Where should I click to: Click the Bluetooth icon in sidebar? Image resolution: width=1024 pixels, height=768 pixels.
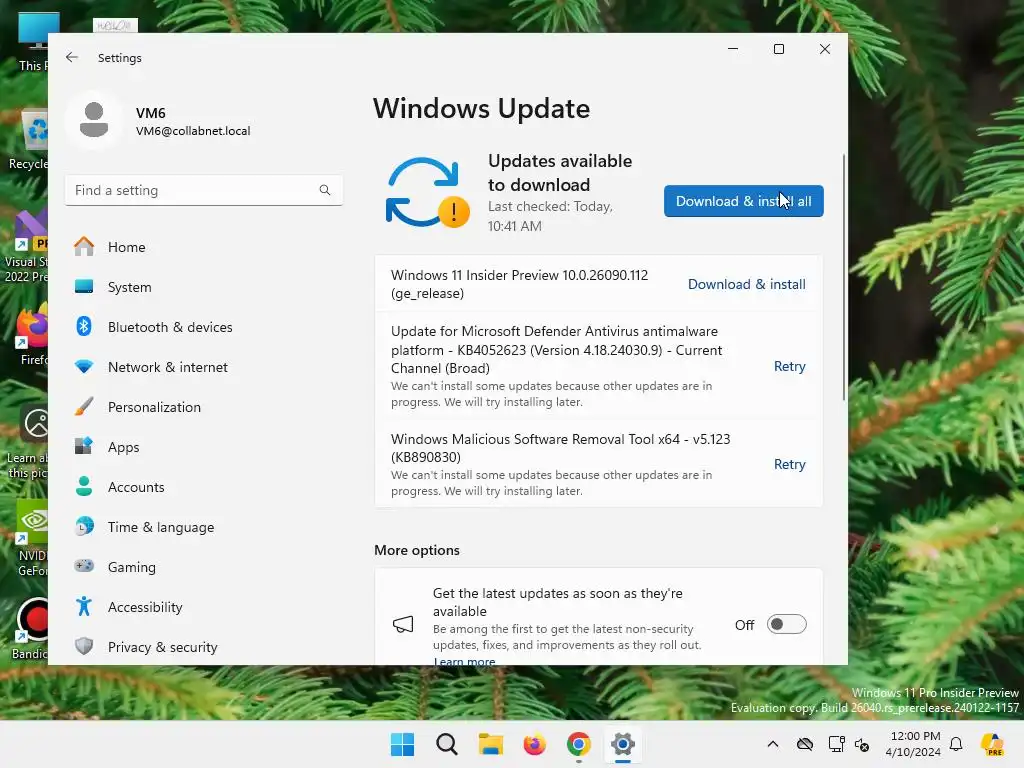pyautogui.click(x=84, y=327)
